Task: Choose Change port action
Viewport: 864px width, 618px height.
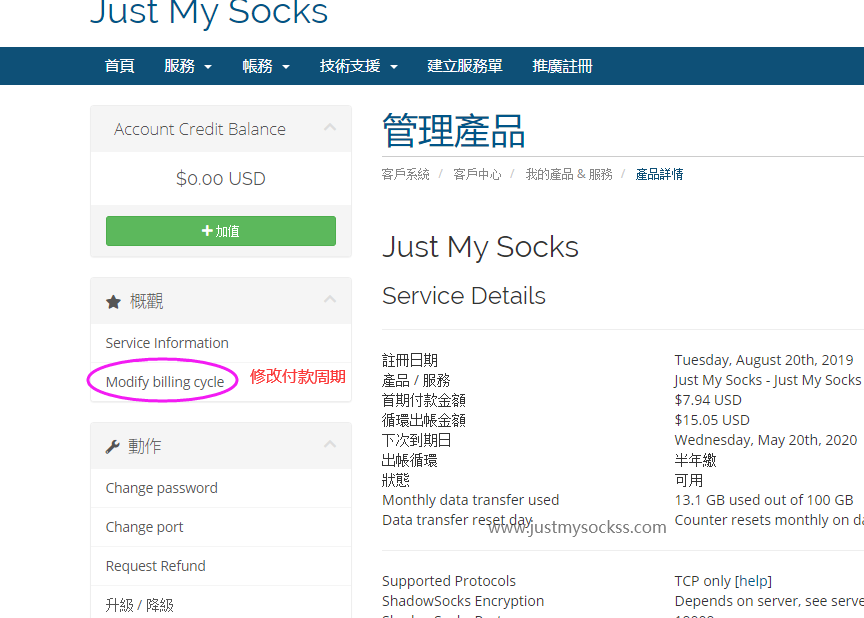Action: point(144,527)
